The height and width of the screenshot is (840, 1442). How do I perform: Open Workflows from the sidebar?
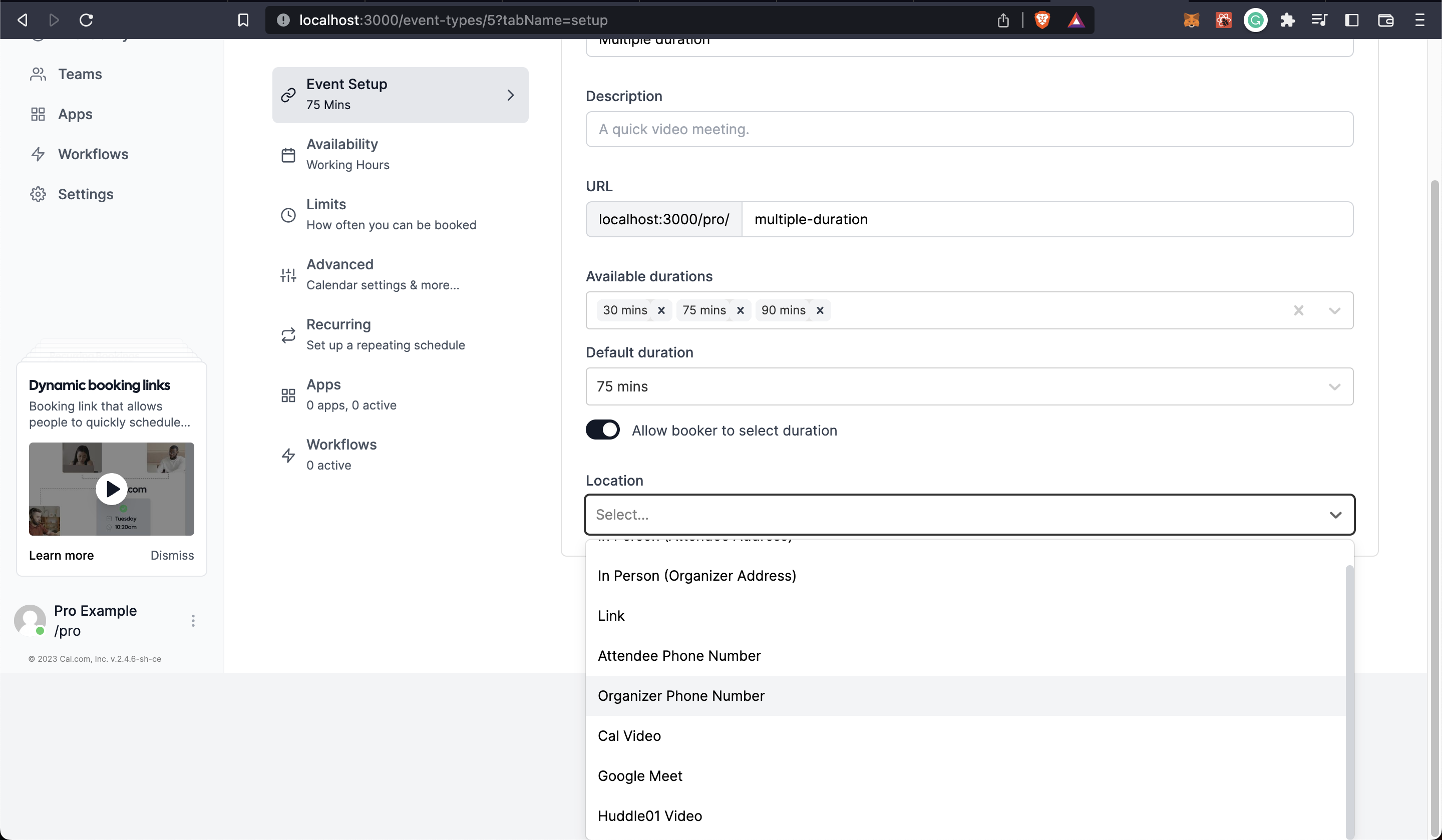click(93, 154)
